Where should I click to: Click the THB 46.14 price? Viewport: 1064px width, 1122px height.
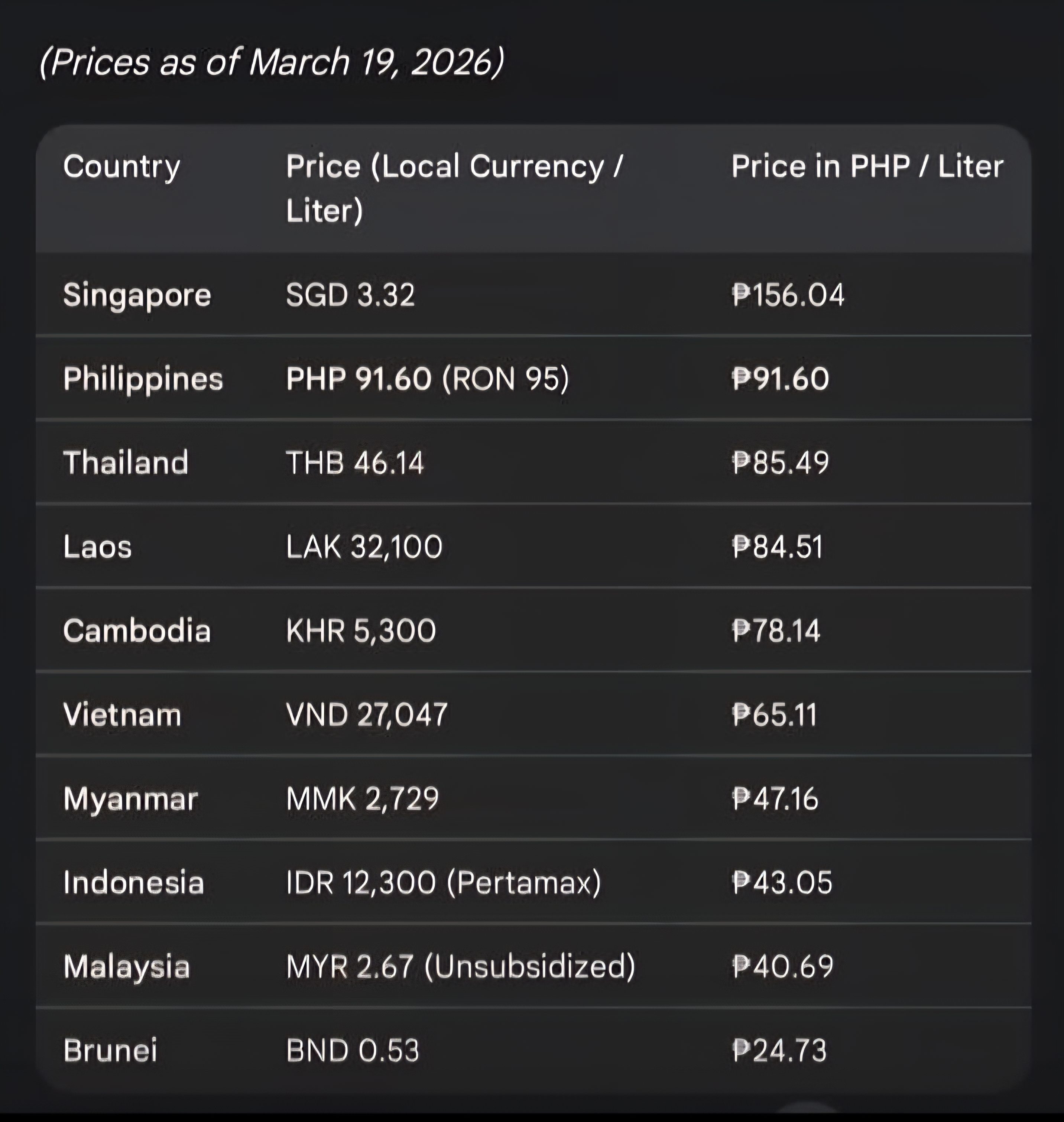pos(354,462)
